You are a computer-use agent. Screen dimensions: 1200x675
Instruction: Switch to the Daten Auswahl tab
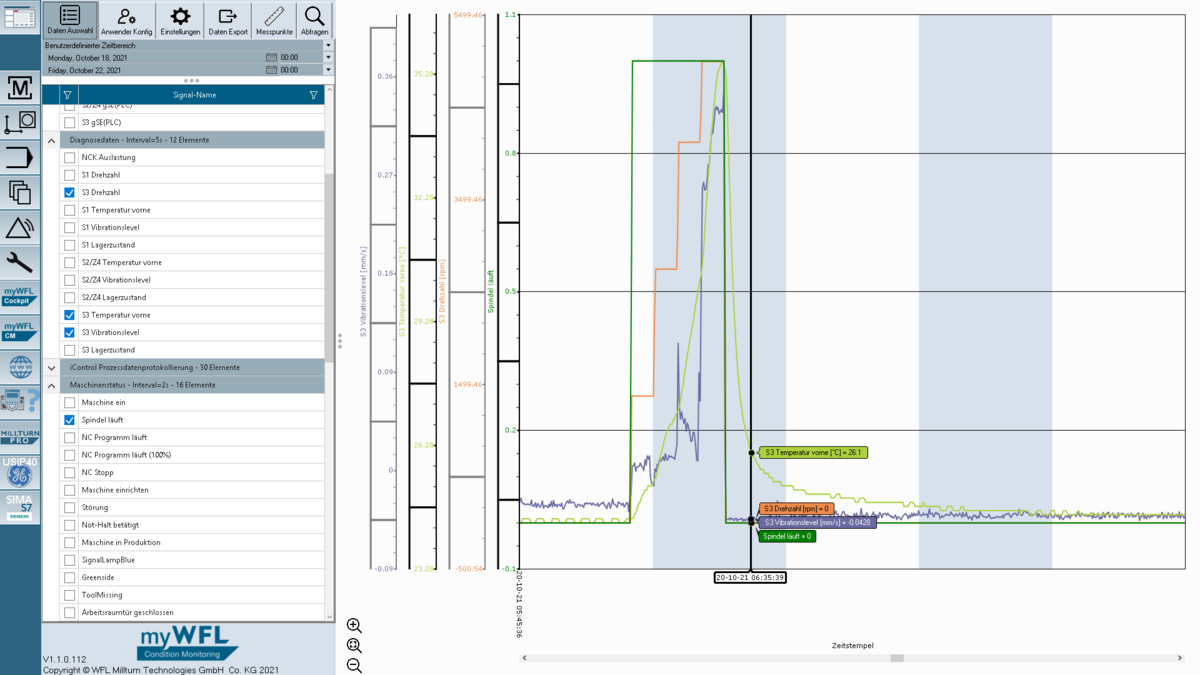tap(69, 20)
